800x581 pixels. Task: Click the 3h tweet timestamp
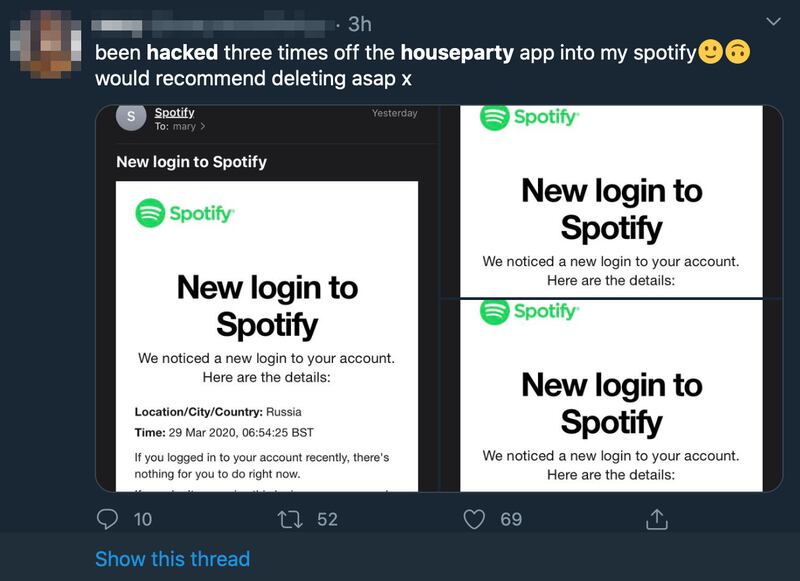(x=360, y=24)
